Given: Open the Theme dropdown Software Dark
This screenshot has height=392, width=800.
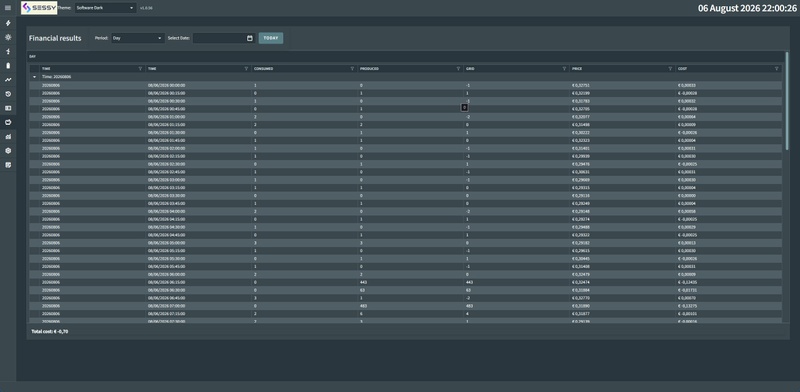Looking at the screenshot, I should point(106,8).
